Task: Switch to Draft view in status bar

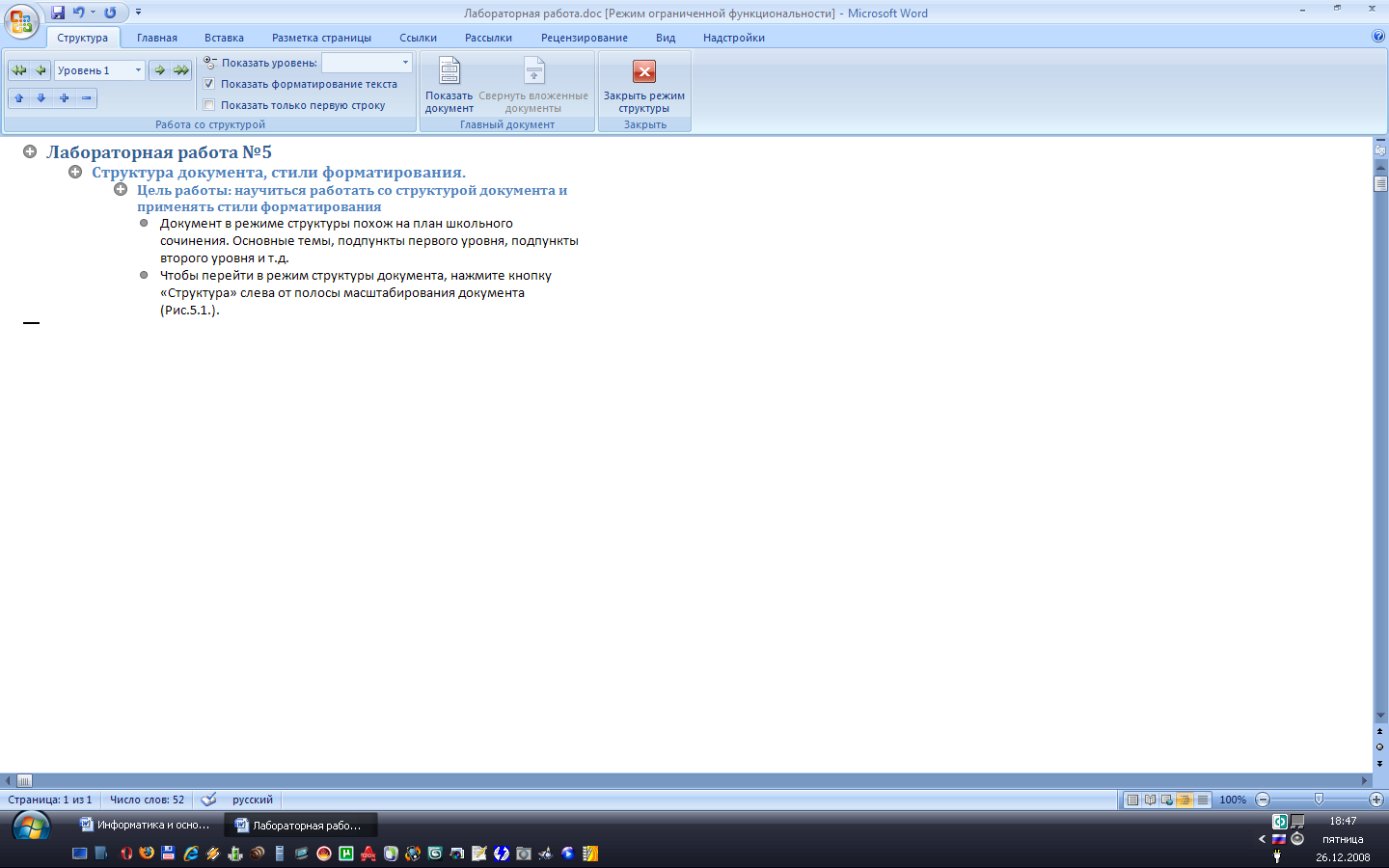Action: pos(1202,800)
